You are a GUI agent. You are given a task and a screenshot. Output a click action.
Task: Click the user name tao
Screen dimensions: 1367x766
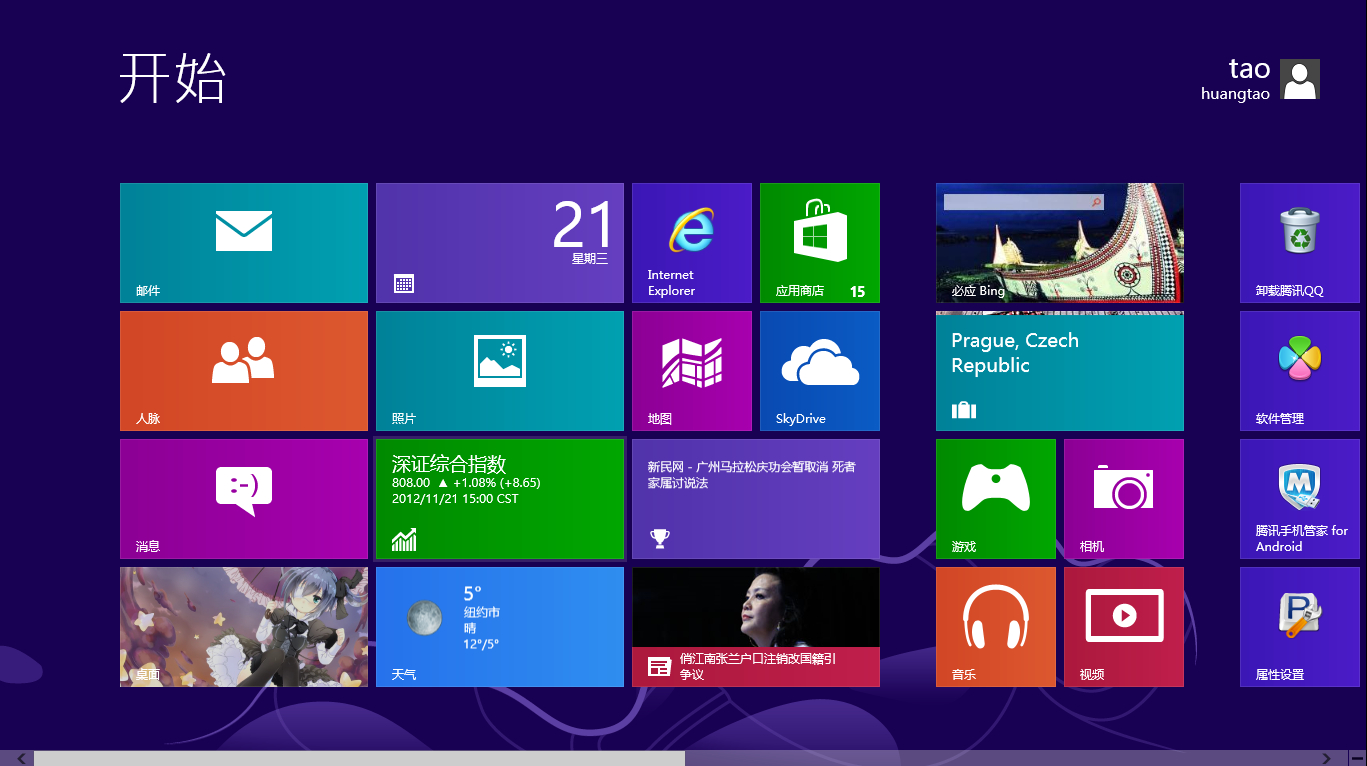coord(1249,68)
